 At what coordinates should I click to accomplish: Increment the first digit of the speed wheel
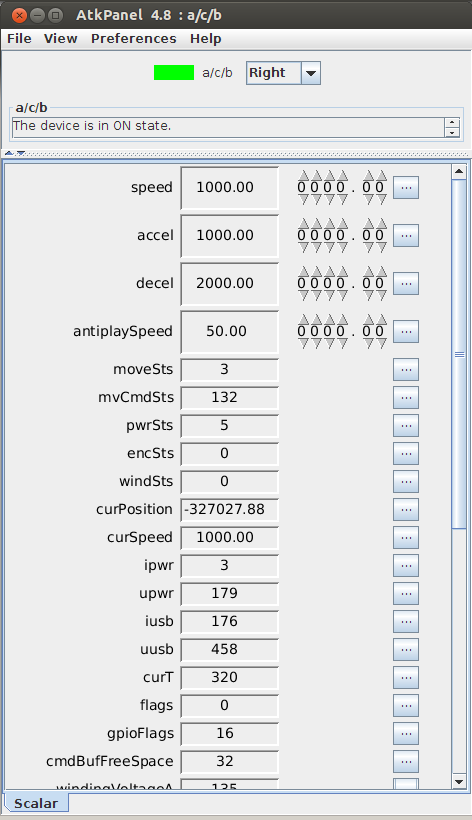pyautogui.click(x=304, y=175)
